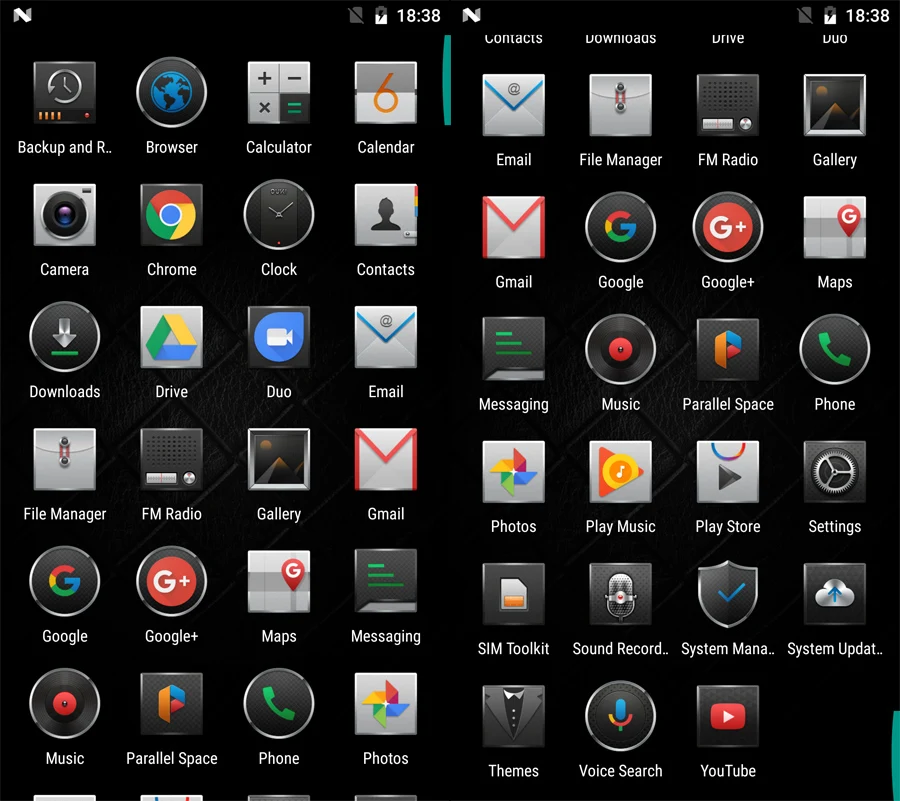The width and height of the screenshot is (900, 801).
Task: Open Messaging in the left screenshot
Action: [x=386, y=581]
